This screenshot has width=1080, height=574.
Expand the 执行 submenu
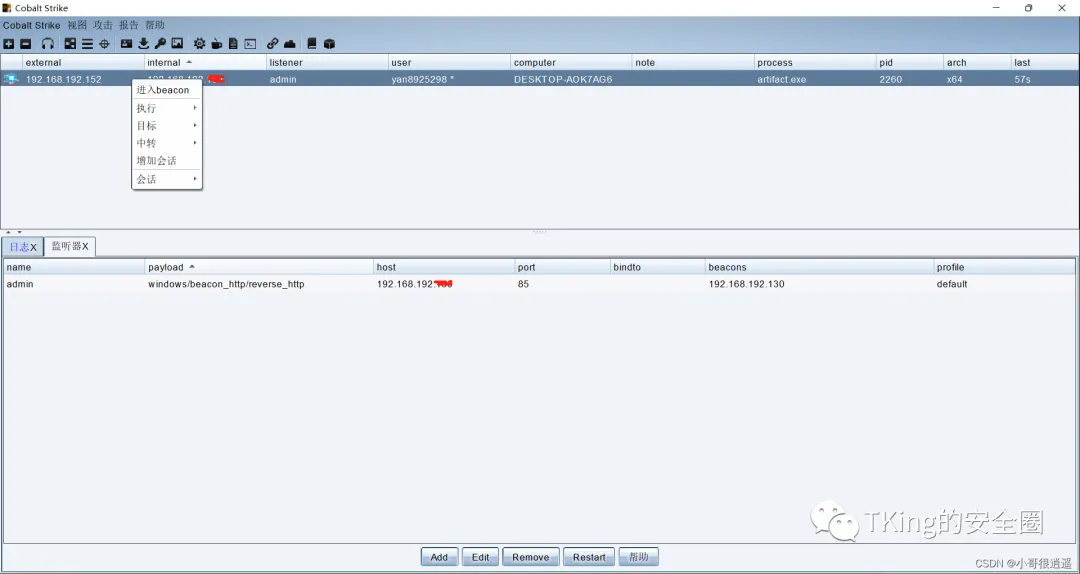coord(167,108)
